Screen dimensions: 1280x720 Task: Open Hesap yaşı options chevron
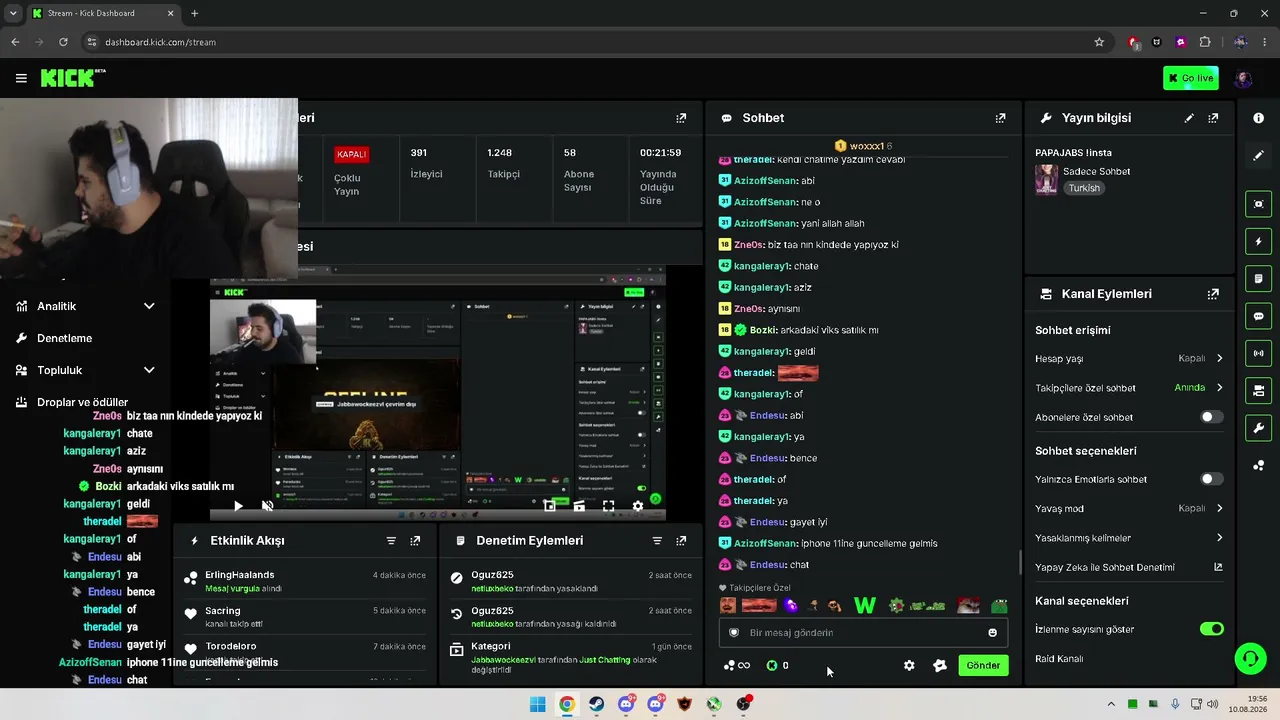[x=1219, y=358]
